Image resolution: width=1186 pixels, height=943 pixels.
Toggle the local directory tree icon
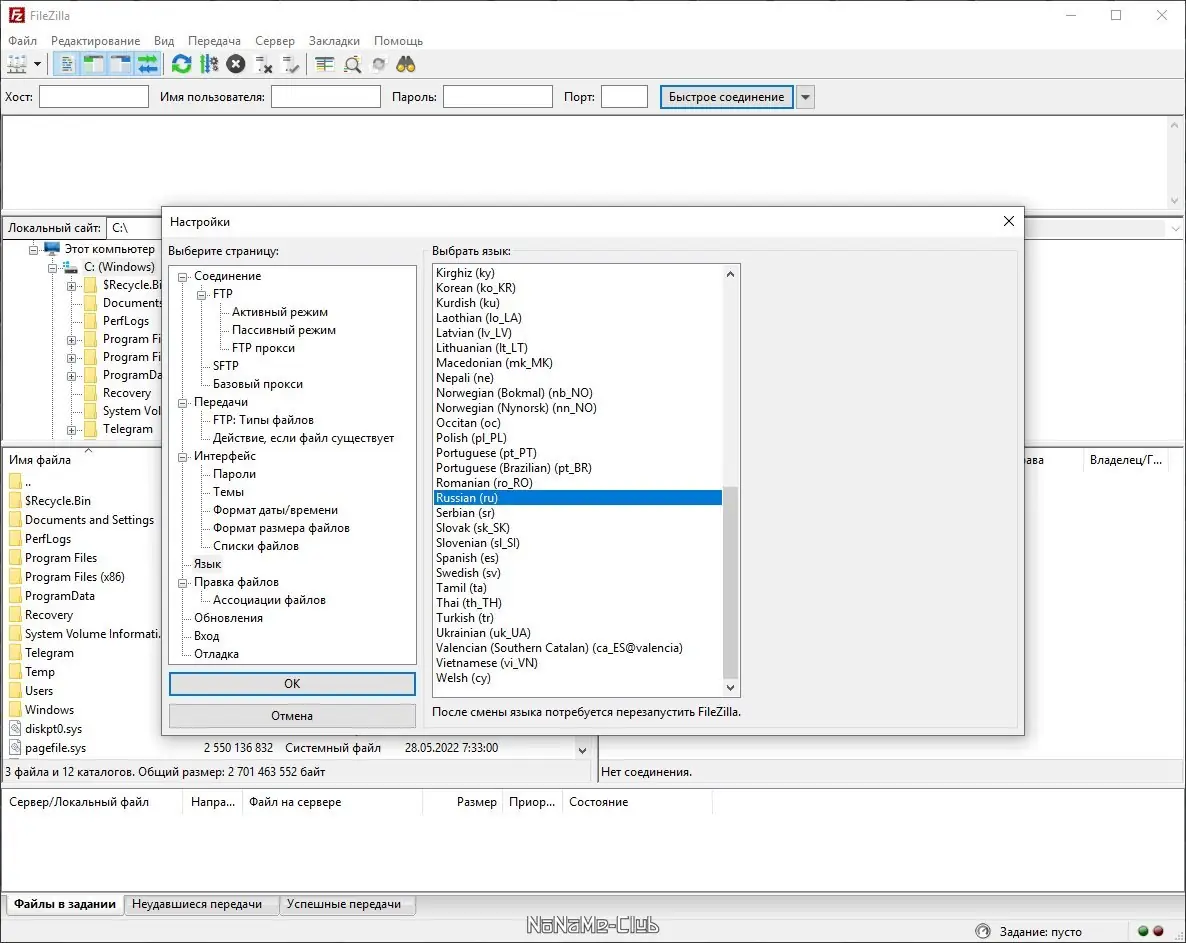pos(94,65)
